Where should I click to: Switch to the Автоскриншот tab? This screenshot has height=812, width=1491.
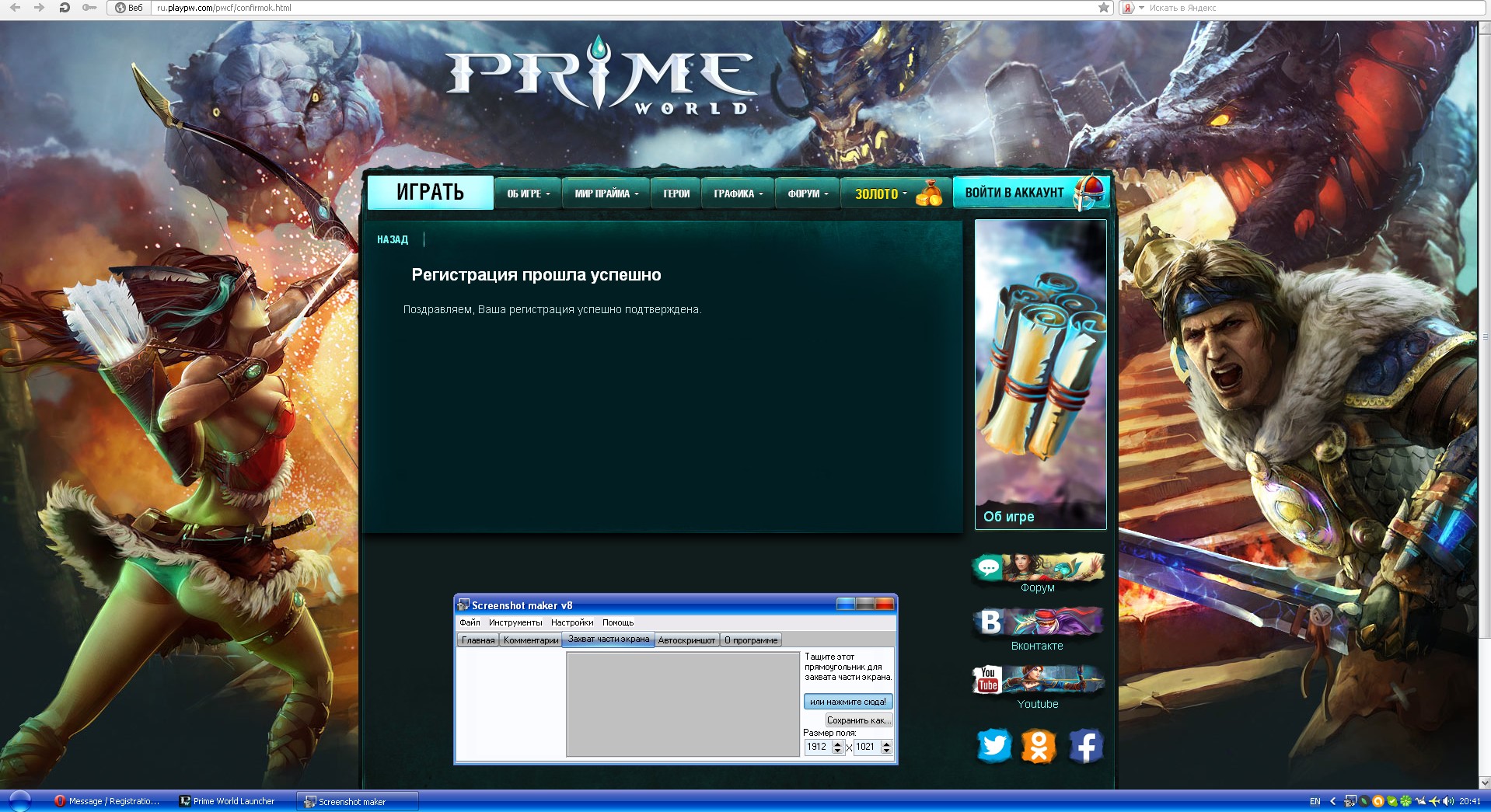click(x=686, y=640)
